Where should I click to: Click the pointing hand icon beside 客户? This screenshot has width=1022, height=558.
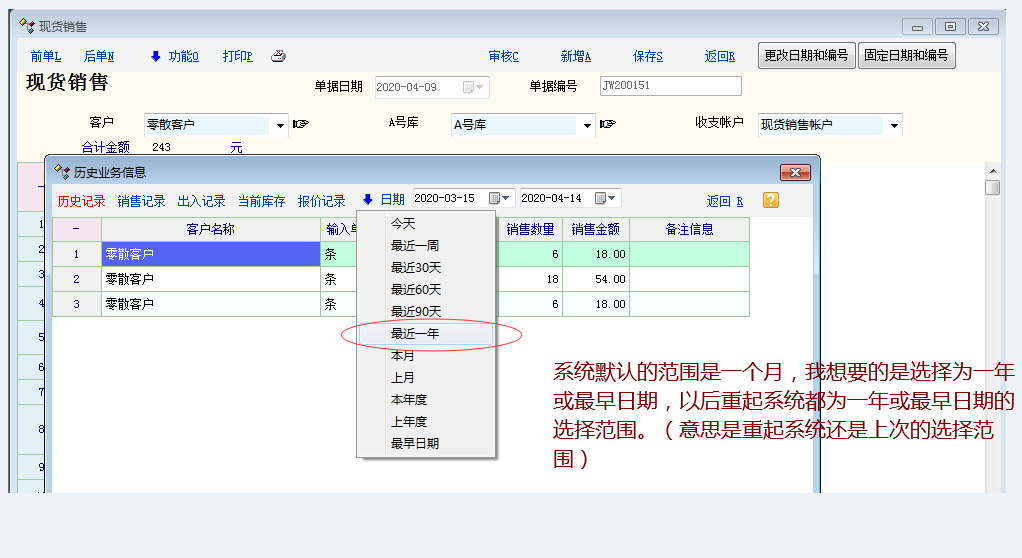(300, 125)
